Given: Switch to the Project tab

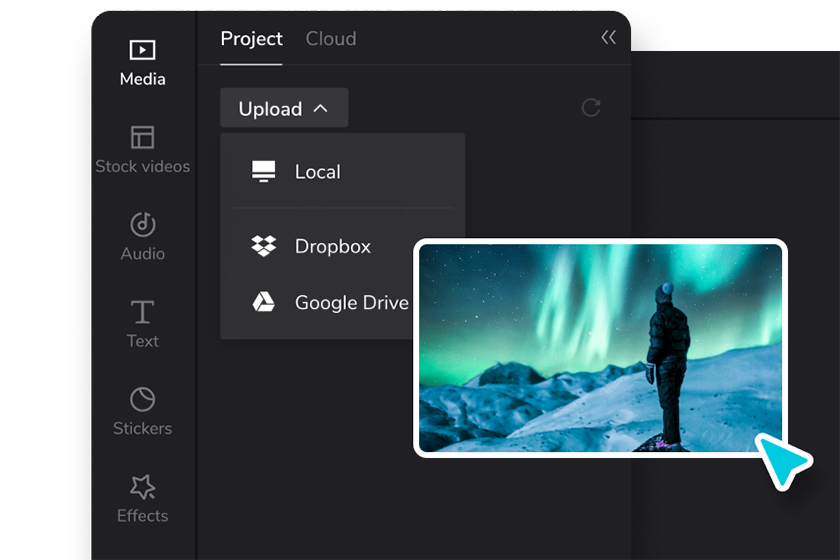Looking at the screenshot, I should tap(251, 39).
